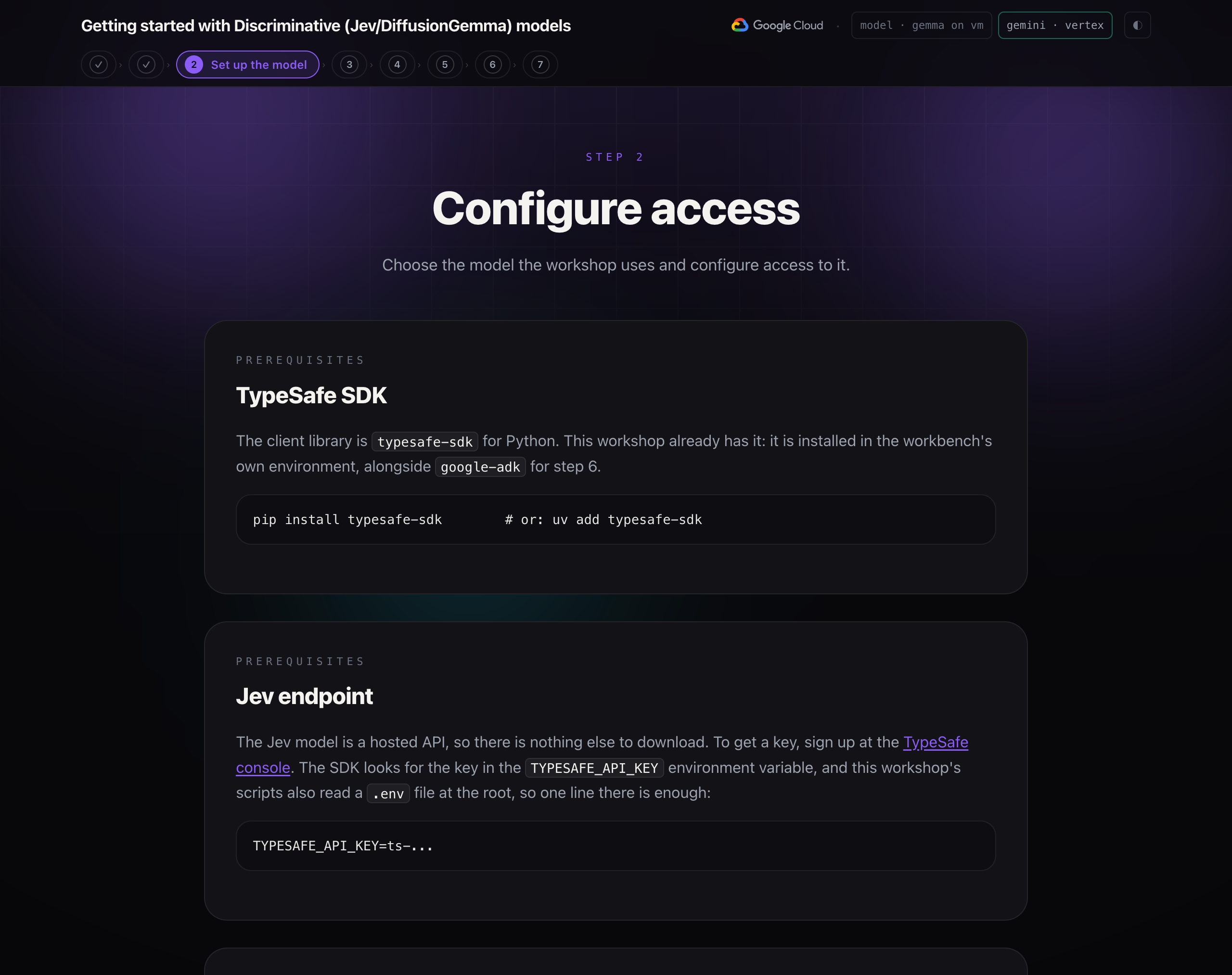Viewport: 1232px width, 975px height.
Task: Jump to step 6 circle
Action: (493, 64)
